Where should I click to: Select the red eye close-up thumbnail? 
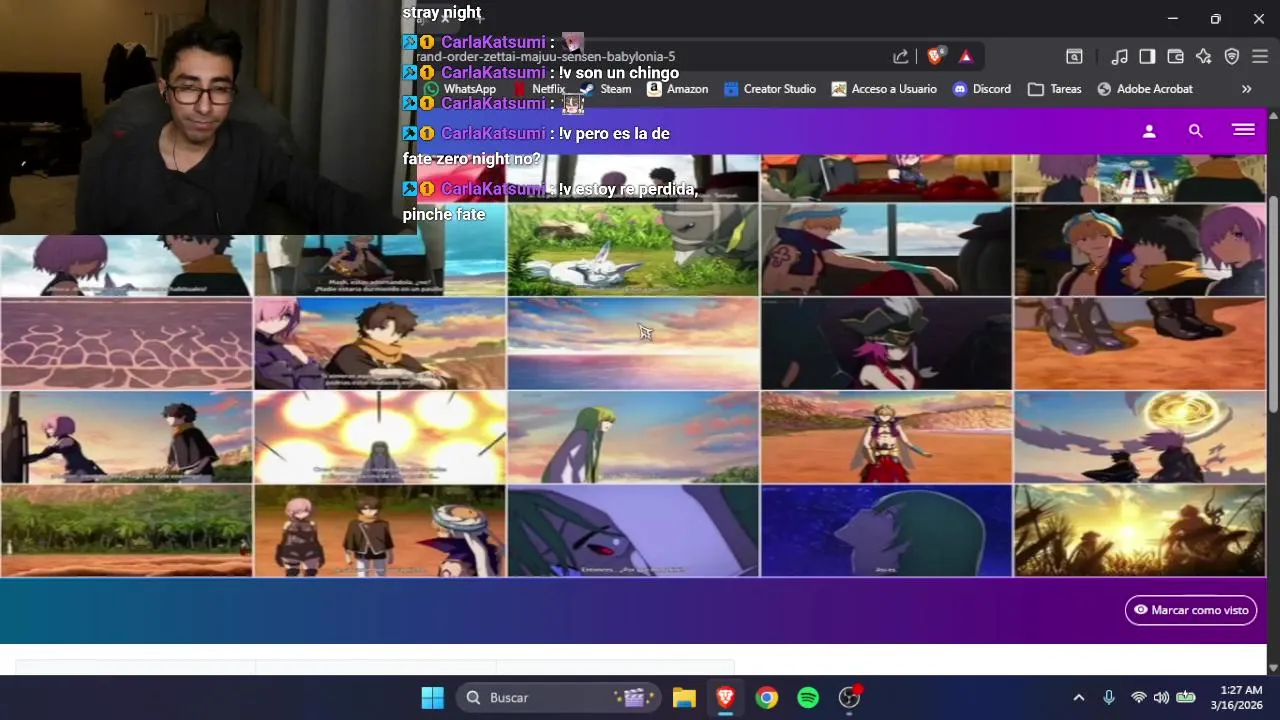tap(633, 531)
